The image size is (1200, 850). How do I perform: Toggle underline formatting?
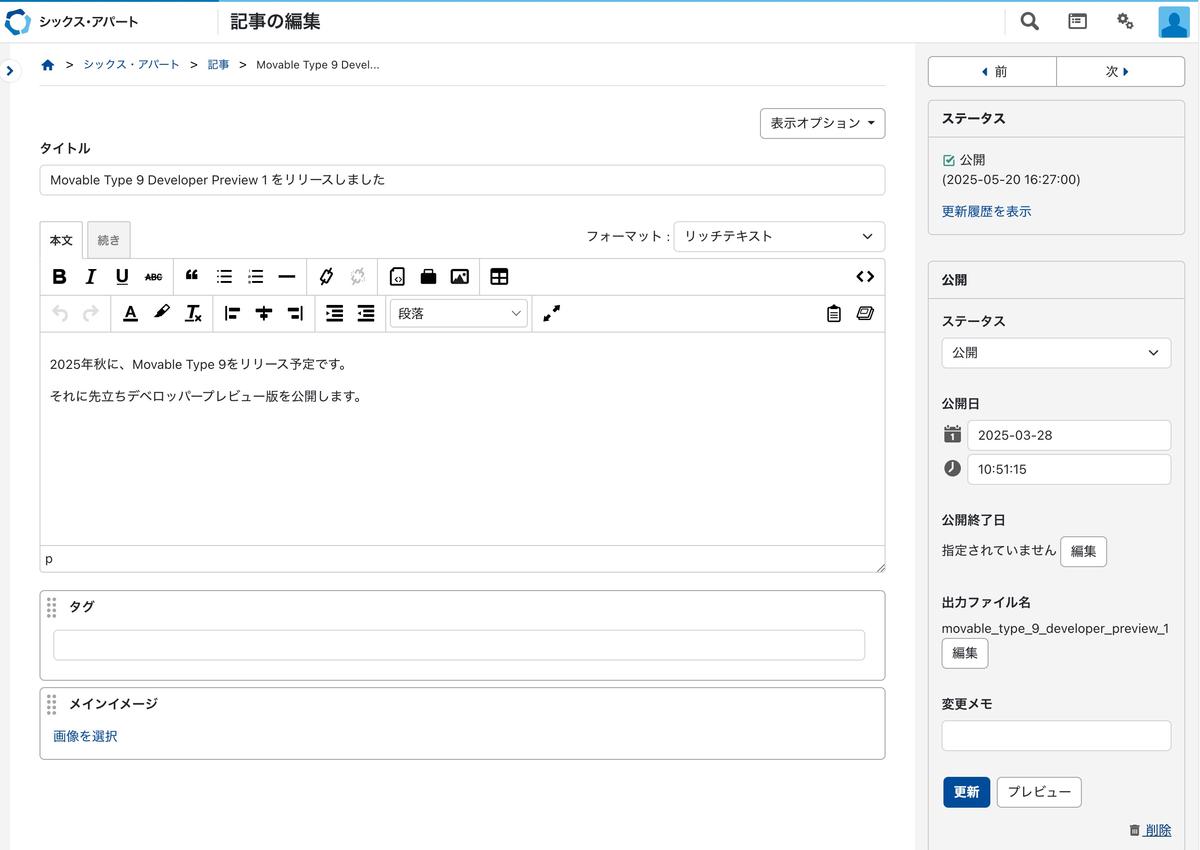click(x=122, y=277)
